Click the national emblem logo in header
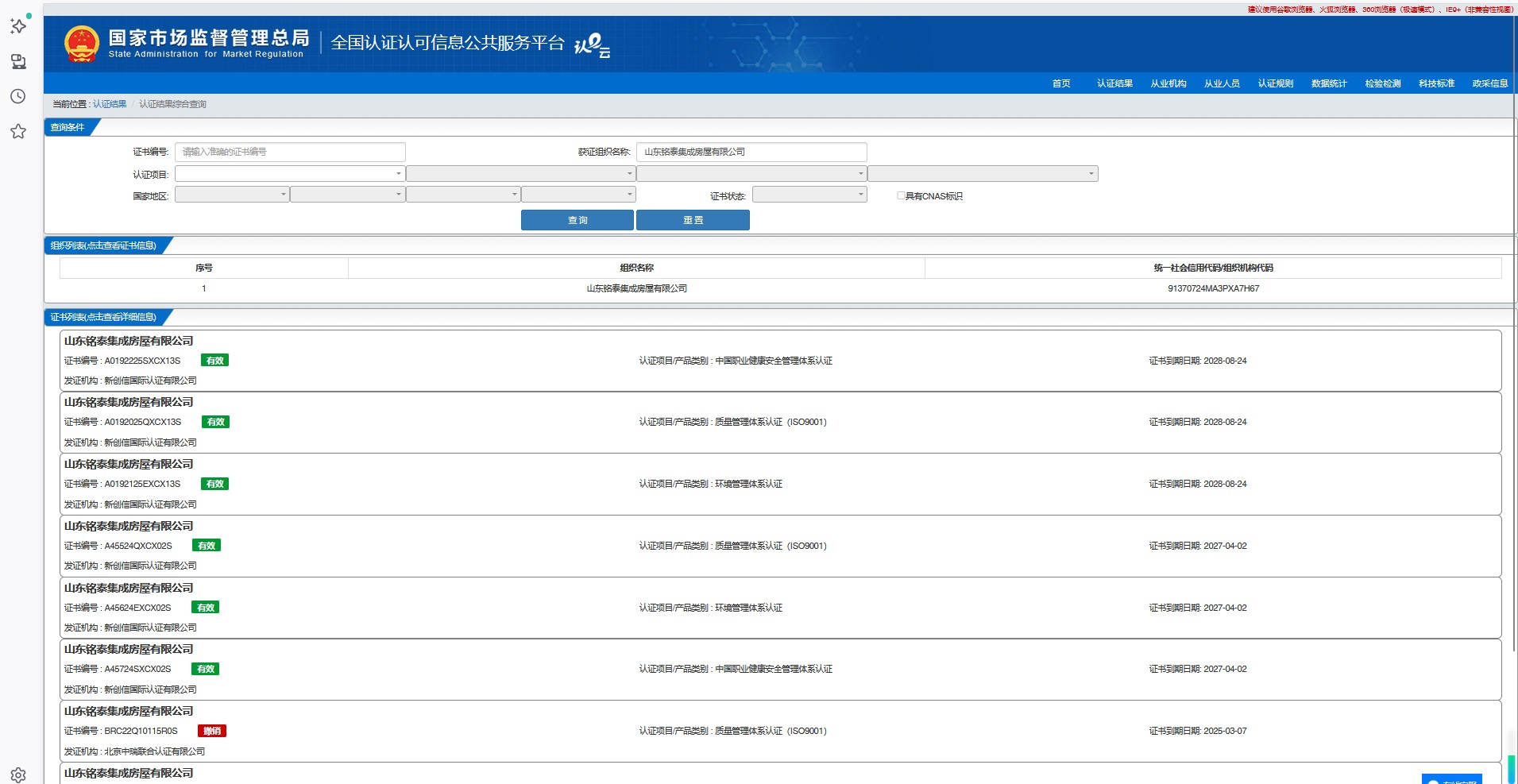 click(81, 44)
